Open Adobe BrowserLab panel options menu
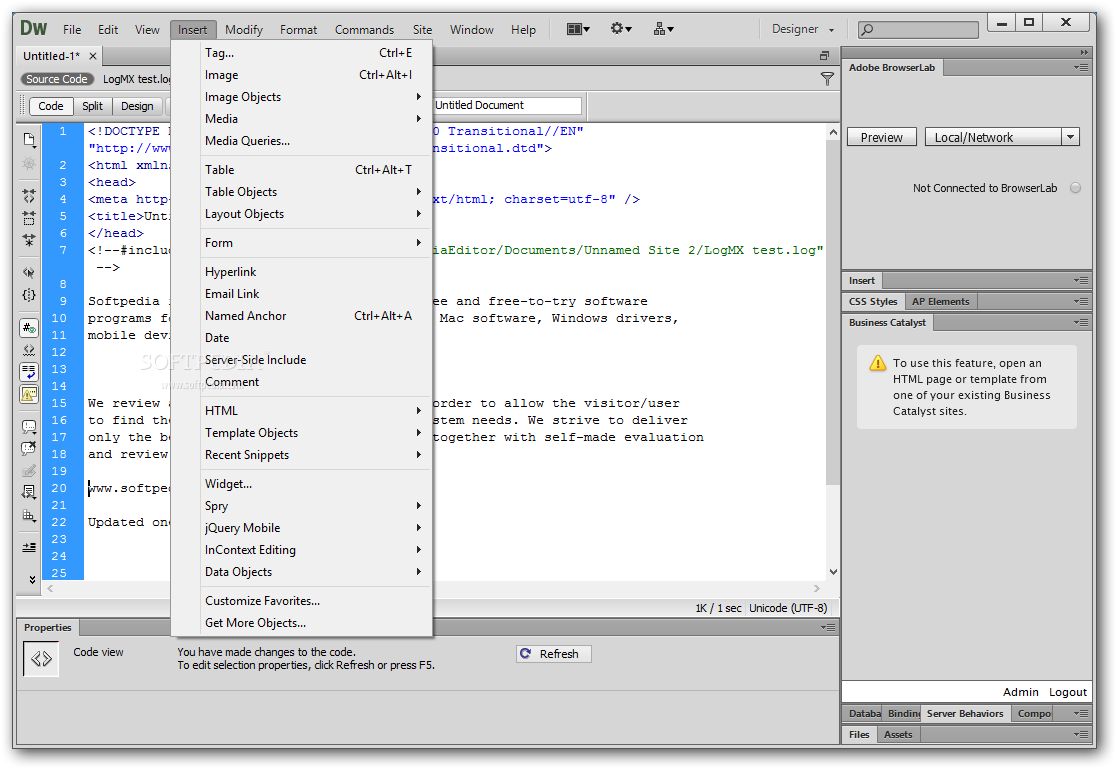1117x769 pixels. point(1081,68)
